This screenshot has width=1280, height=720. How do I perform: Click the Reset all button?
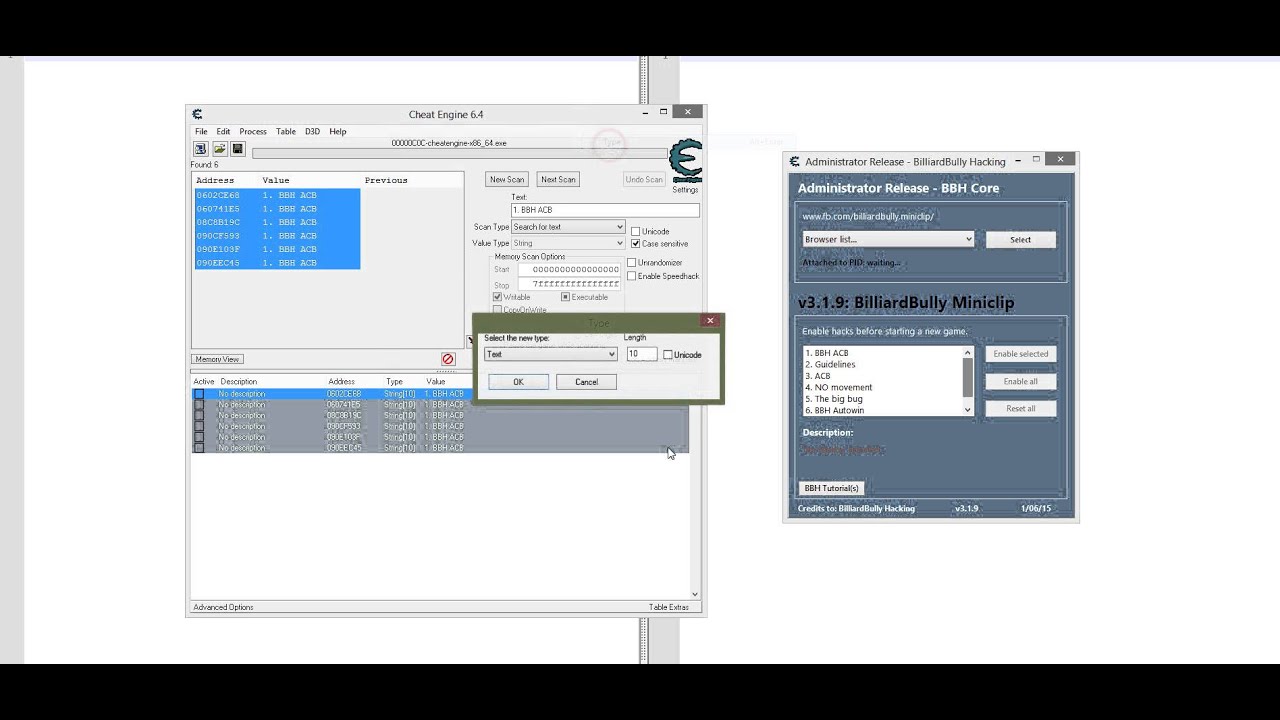pos(1020,408)
